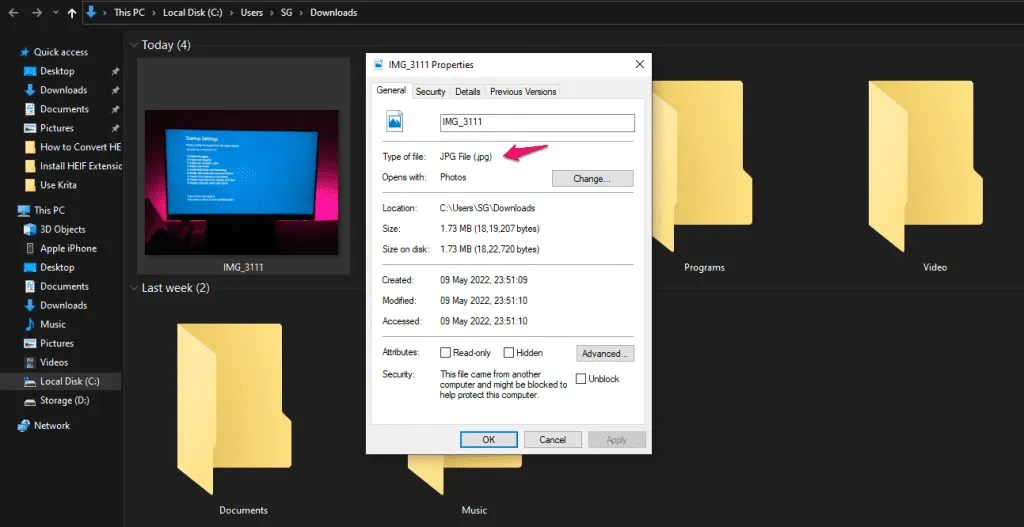This screenshot has height=527, width=1024.
Task: Select Local Disk (C:) drive in sidebar
Action: [x=69, y=381]
